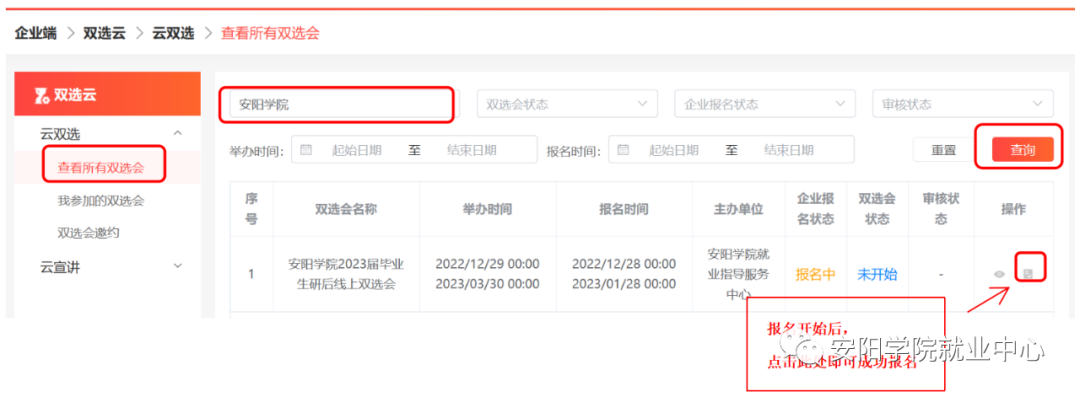Screen dimensions: 1080x397
Task: Click the 2022/12/28 00:00 registration start
Action: [624, 264]
